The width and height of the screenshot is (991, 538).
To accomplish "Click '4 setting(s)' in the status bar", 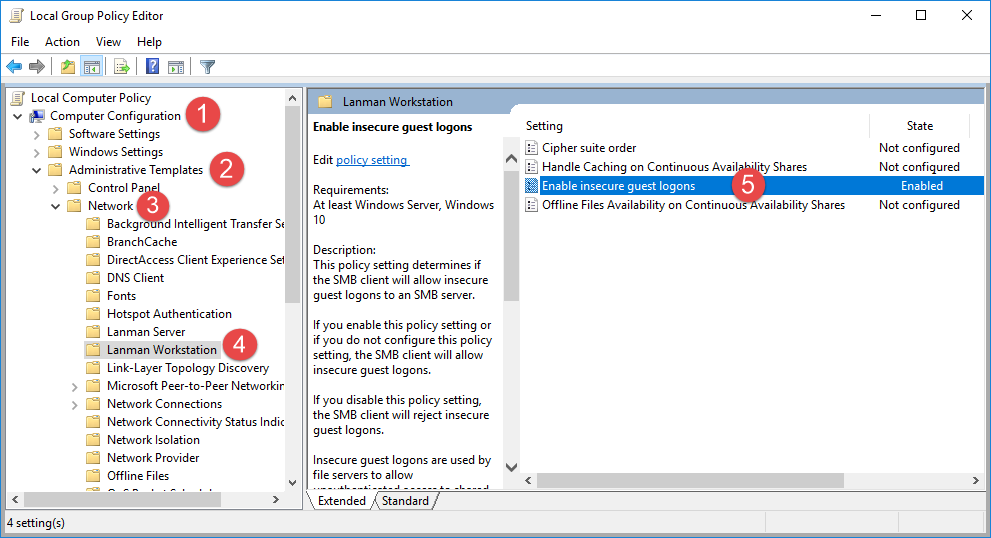I will [36, 523].
